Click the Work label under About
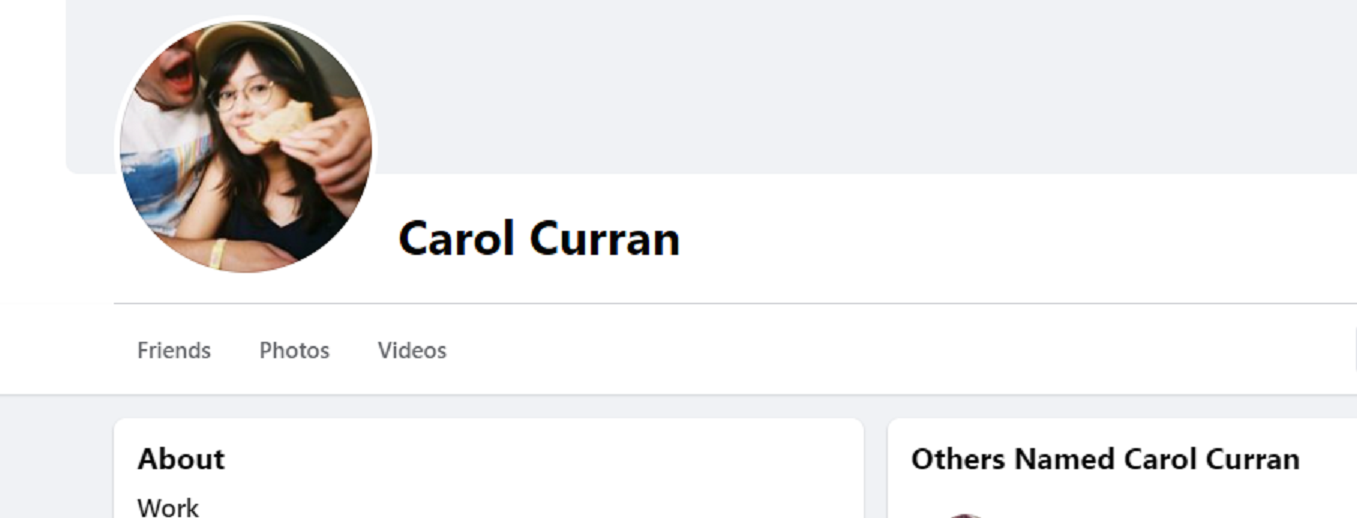 pos(168,507)
